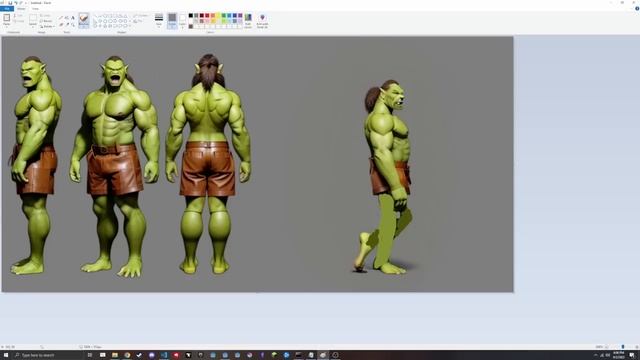Image resolution: width=640 pixels, height=360 pixels.
Task: Select the Pencil tool
Action: [x=61, y=18]
